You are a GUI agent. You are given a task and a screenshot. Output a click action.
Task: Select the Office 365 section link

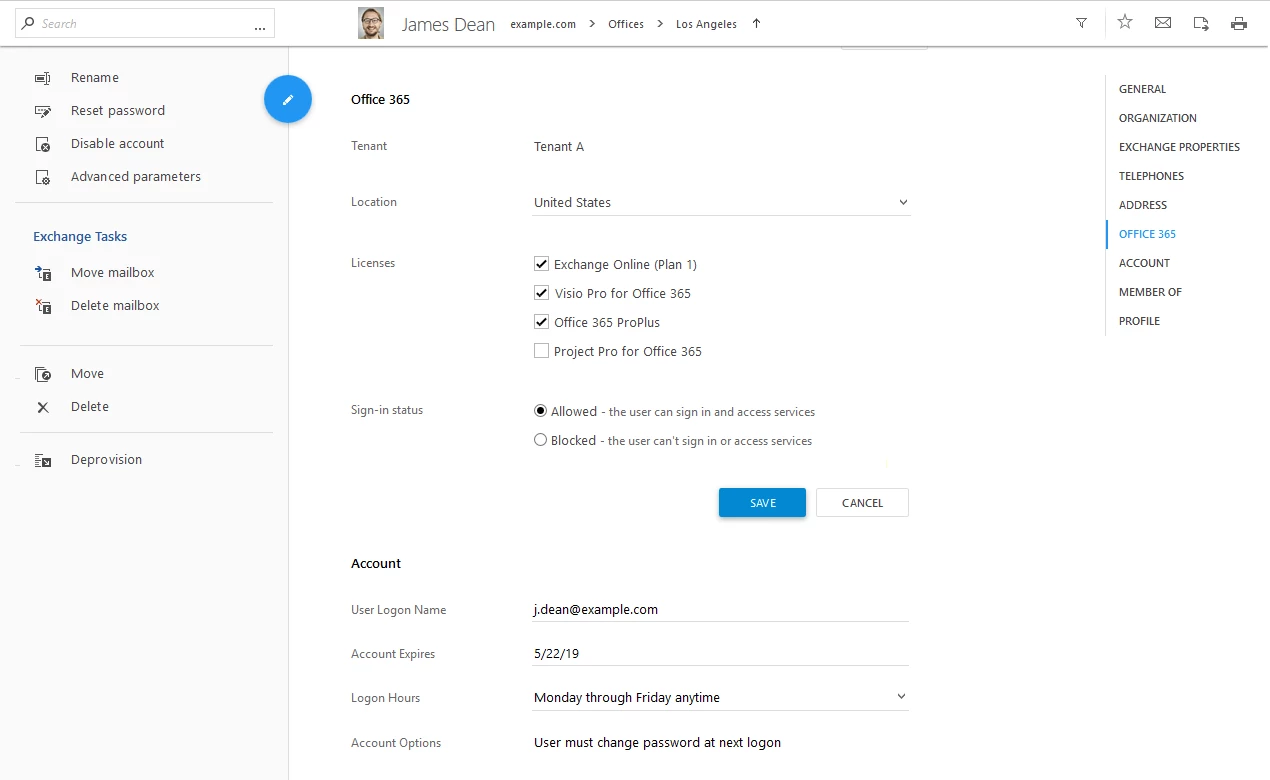(1147, 234)
